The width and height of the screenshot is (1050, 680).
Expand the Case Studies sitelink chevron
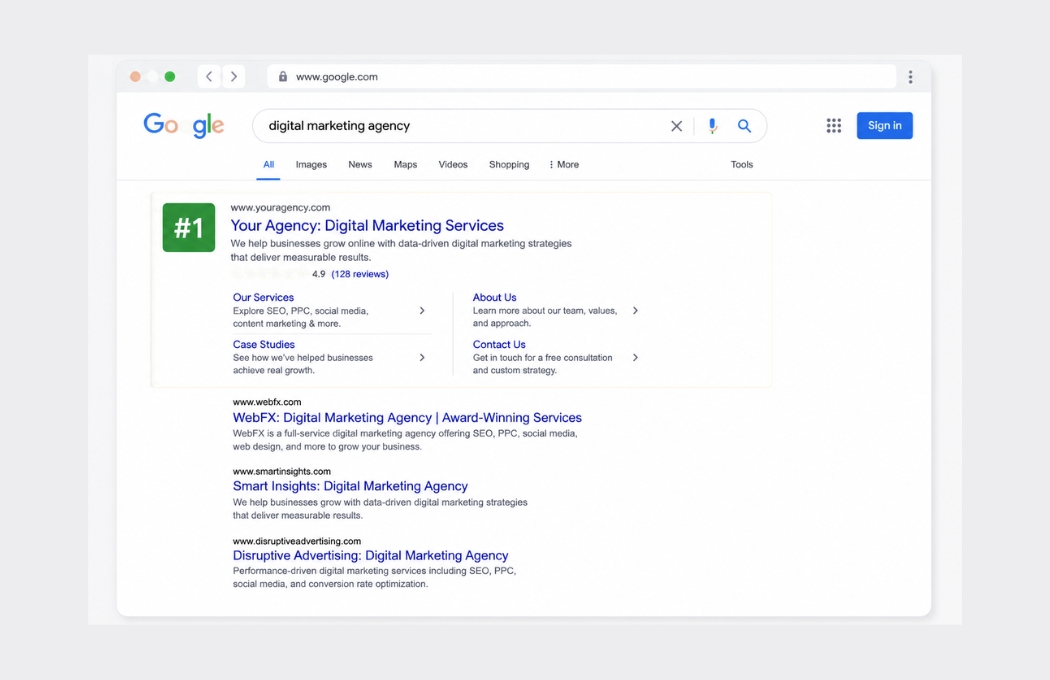click(422, 358)
